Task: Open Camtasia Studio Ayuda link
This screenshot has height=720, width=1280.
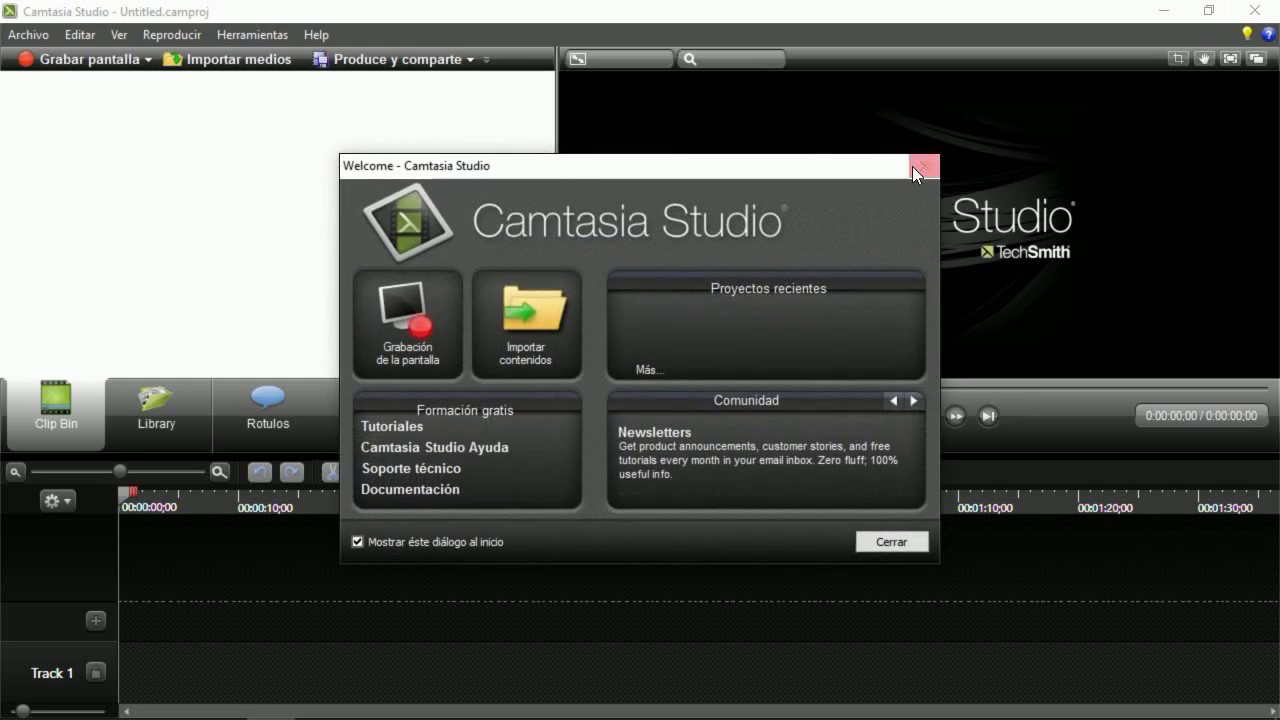Action: 435,447
